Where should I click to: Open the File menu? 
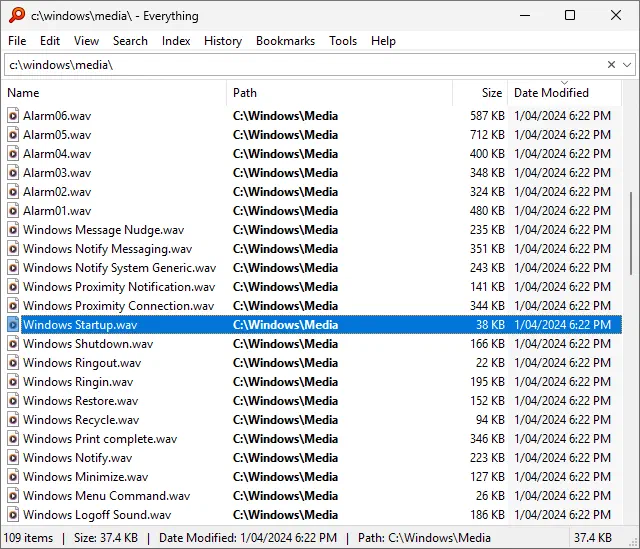click(x=17, y=41)
